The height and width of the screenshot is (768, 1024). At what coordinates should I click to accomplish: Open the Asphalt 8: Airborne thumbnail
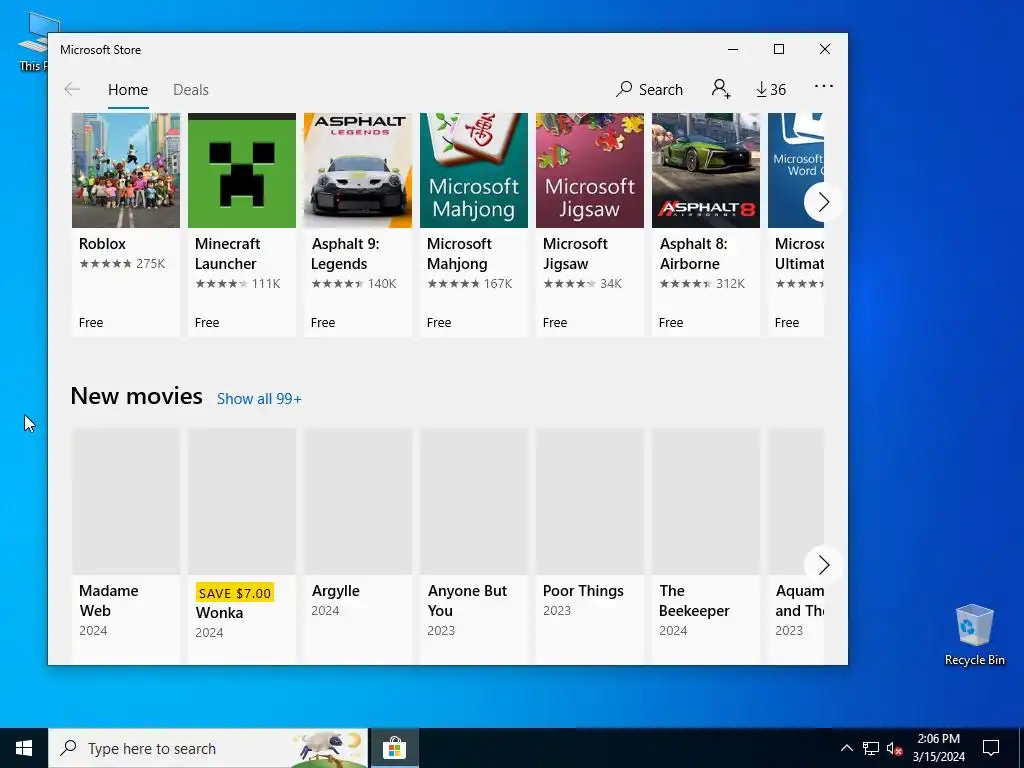point(706,170)
